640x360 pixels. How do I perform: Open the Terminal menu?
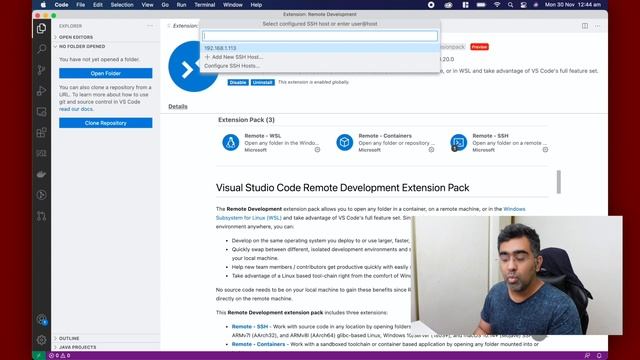point(204,5)
